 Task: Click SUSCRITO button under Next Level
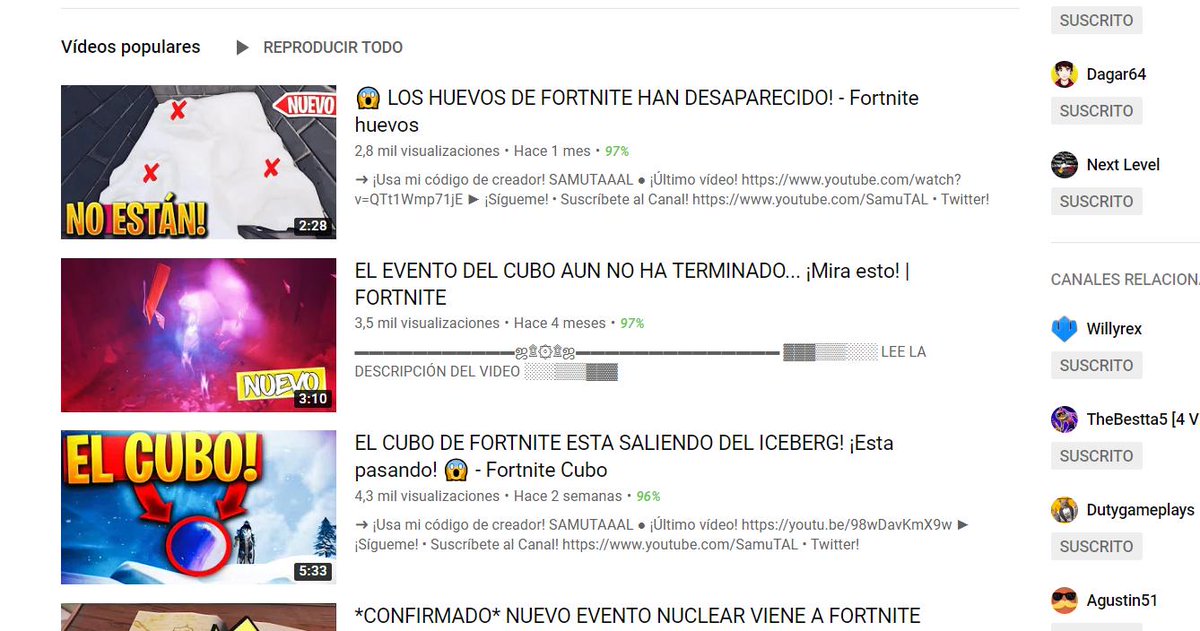pos(1096,201)
